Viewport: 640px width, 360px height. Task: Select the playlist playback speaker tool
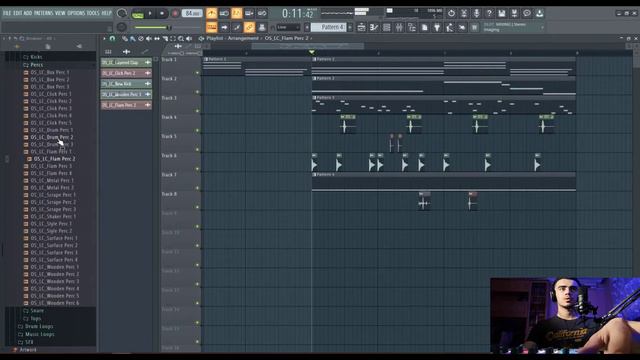tap(189, 38)
